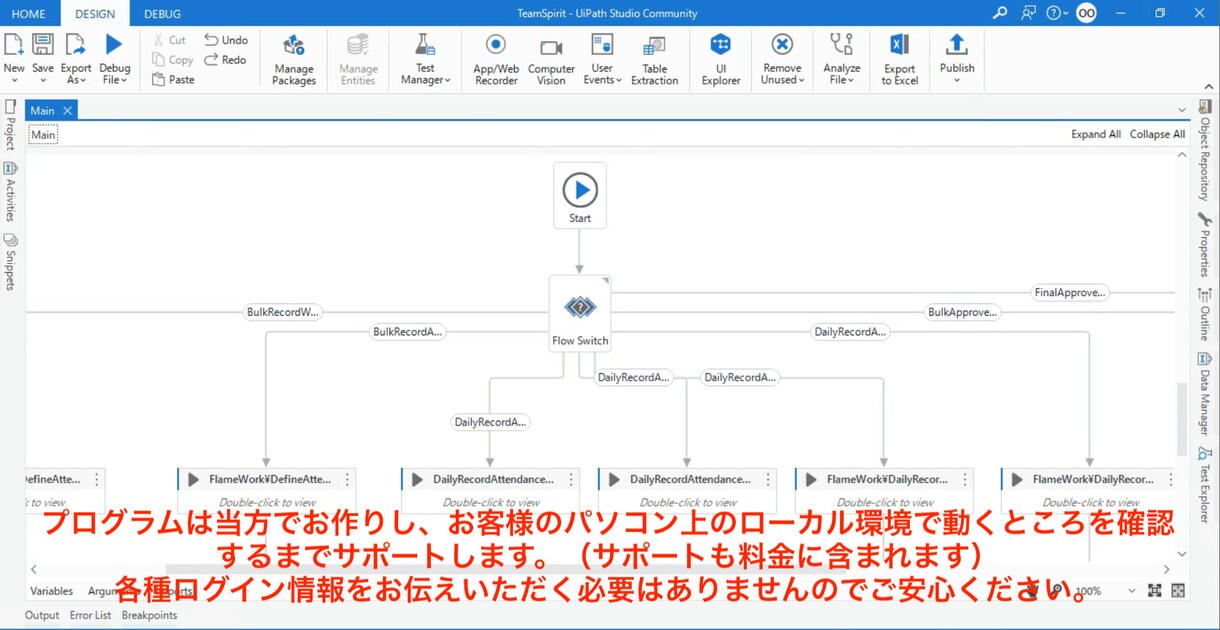This screenshot has height=630, width=1220.
Task: Open the Error List tab
Action: pyautogui.click(x=90, y=615)
